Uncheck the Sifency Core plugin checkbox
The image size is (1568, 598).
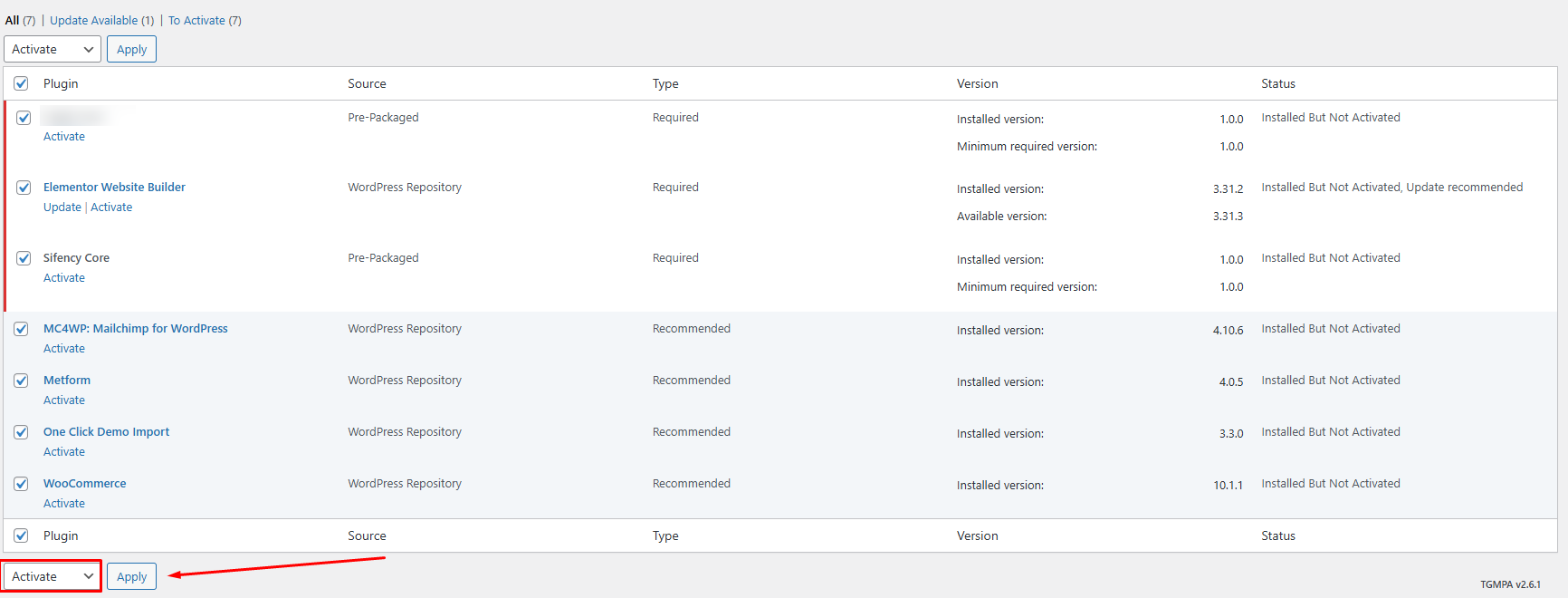coord(24,258)
